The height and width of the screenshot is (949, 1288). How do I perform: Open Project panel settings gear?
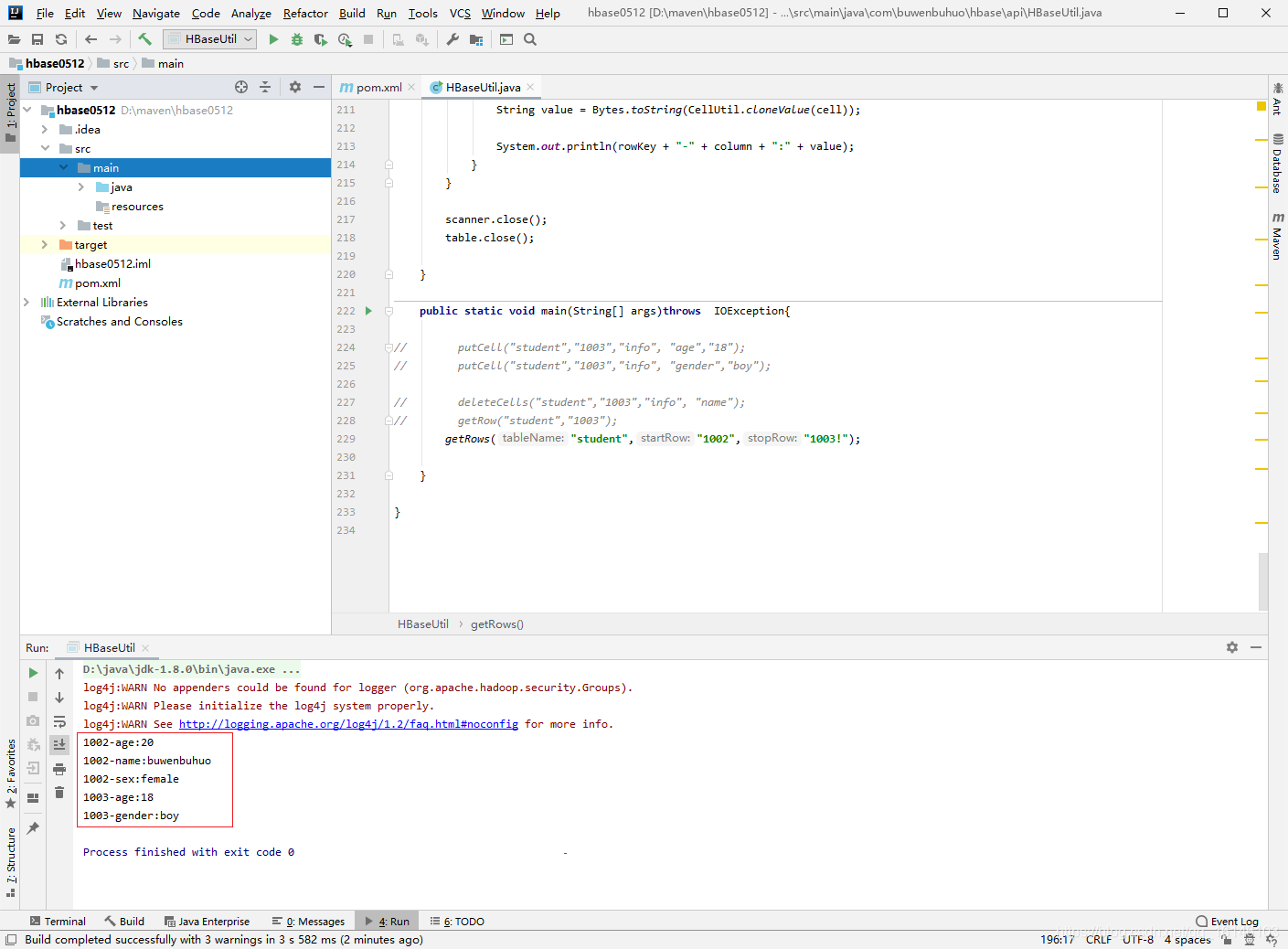(x=295, y=87)
